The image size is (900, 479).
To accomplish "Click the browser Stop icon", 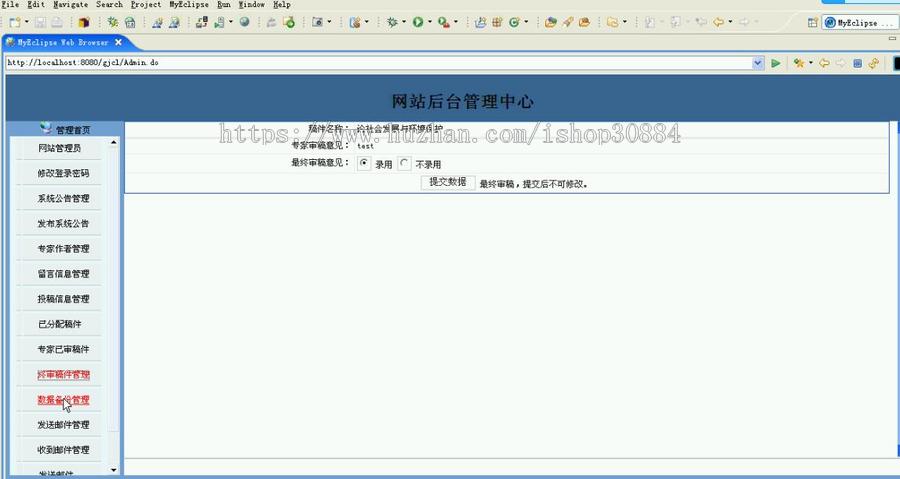I will pos(858,63).
